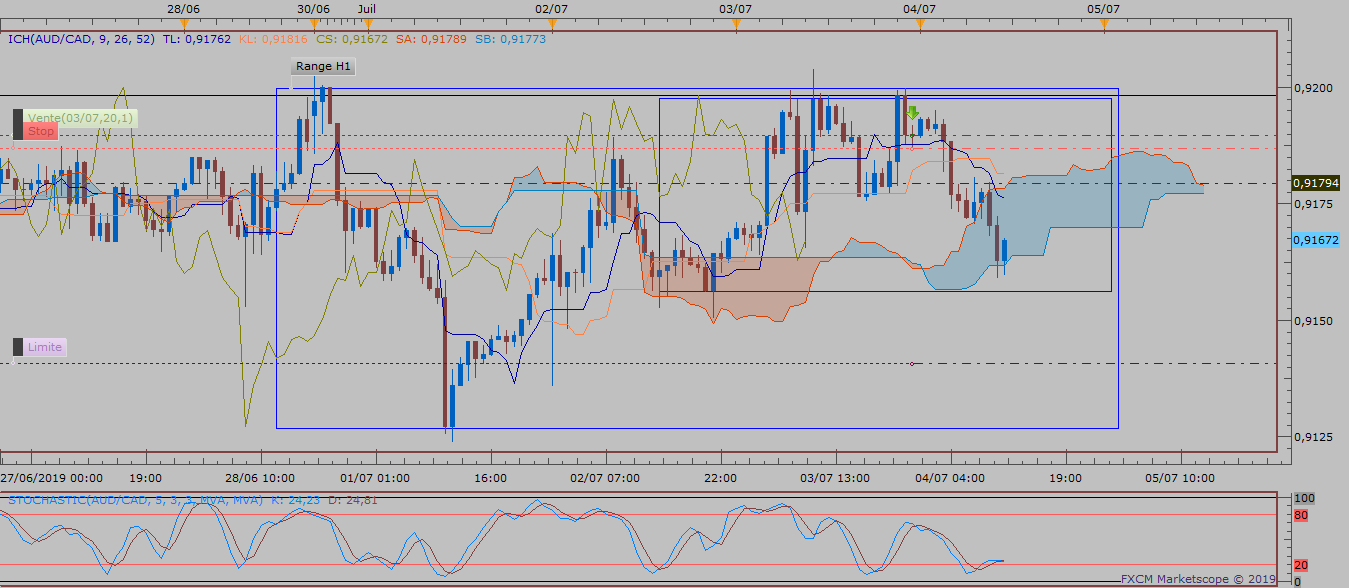Select the red Stop order label
Screen dimensions: 1349x588
[x=41, y=132]
